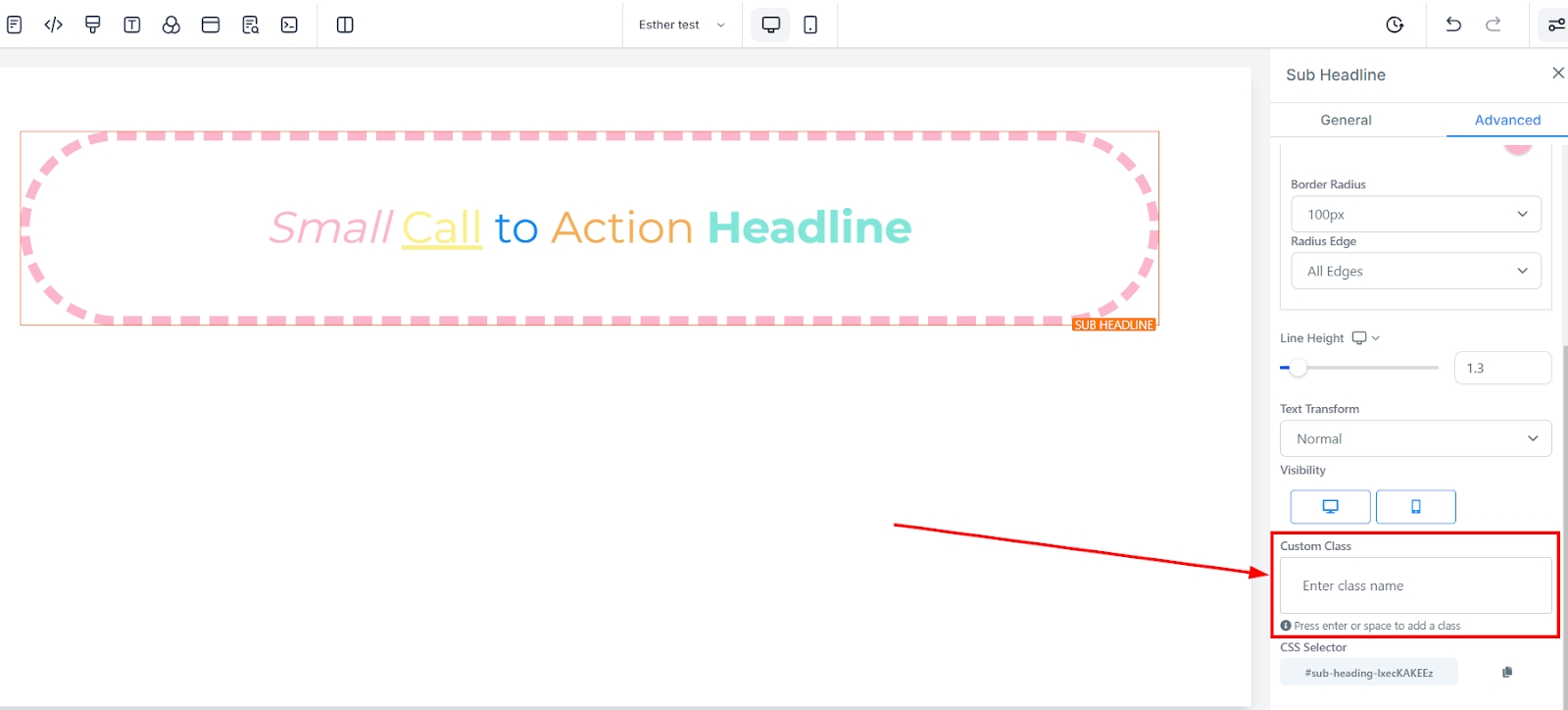Copy the CSS selector to clipboard
This screenshot has width=1568, height=710.
pos(1507,672)
